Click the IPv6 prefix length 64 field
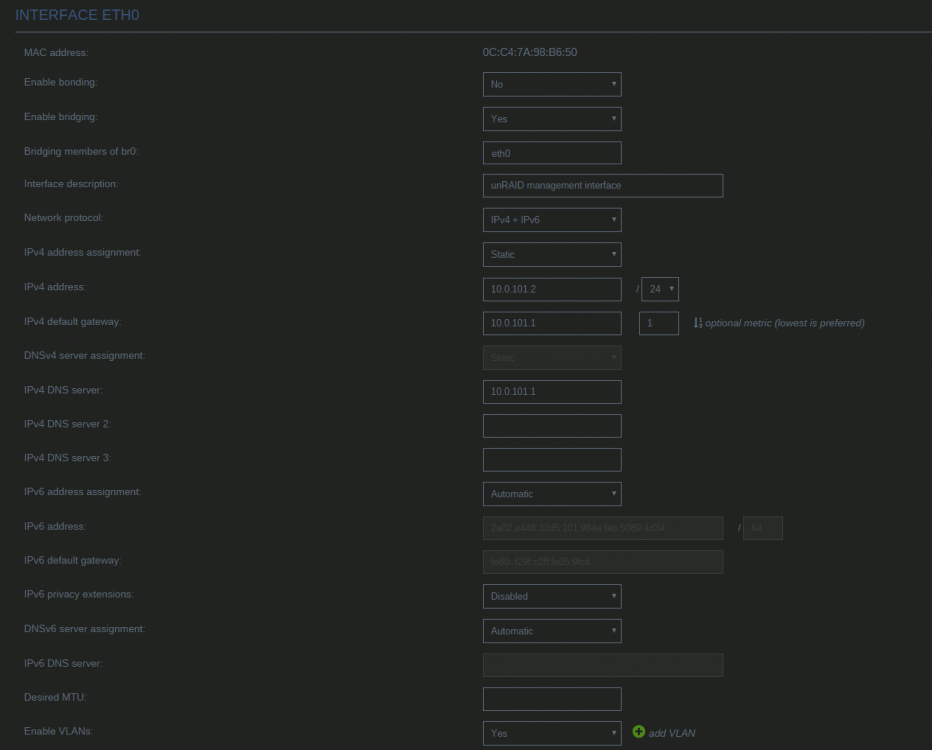The width and height of the screenshot is (932, 750). point(763,528)
